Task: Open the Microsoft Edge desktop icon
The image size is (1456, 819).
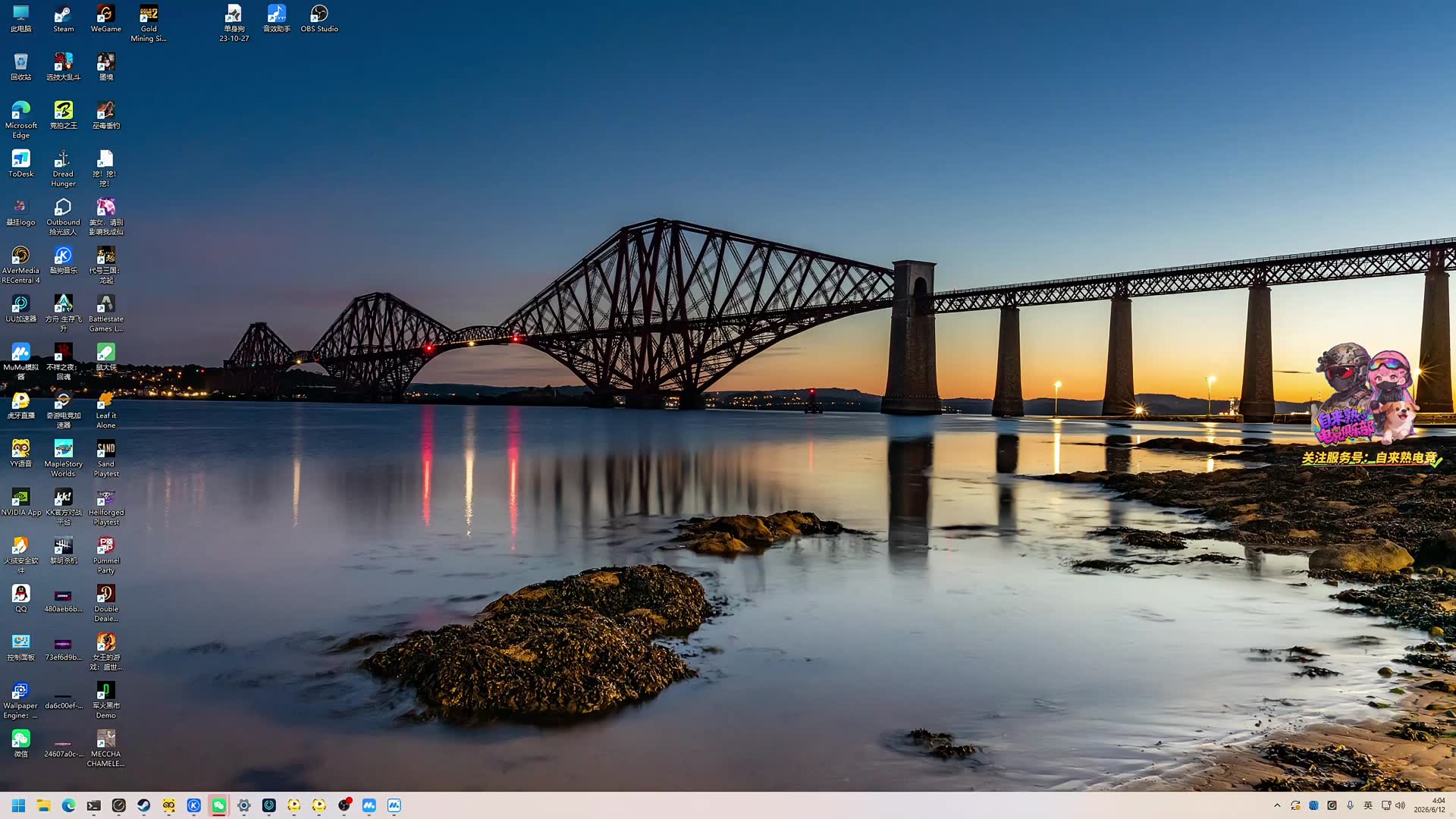Action: click(21, 120)
